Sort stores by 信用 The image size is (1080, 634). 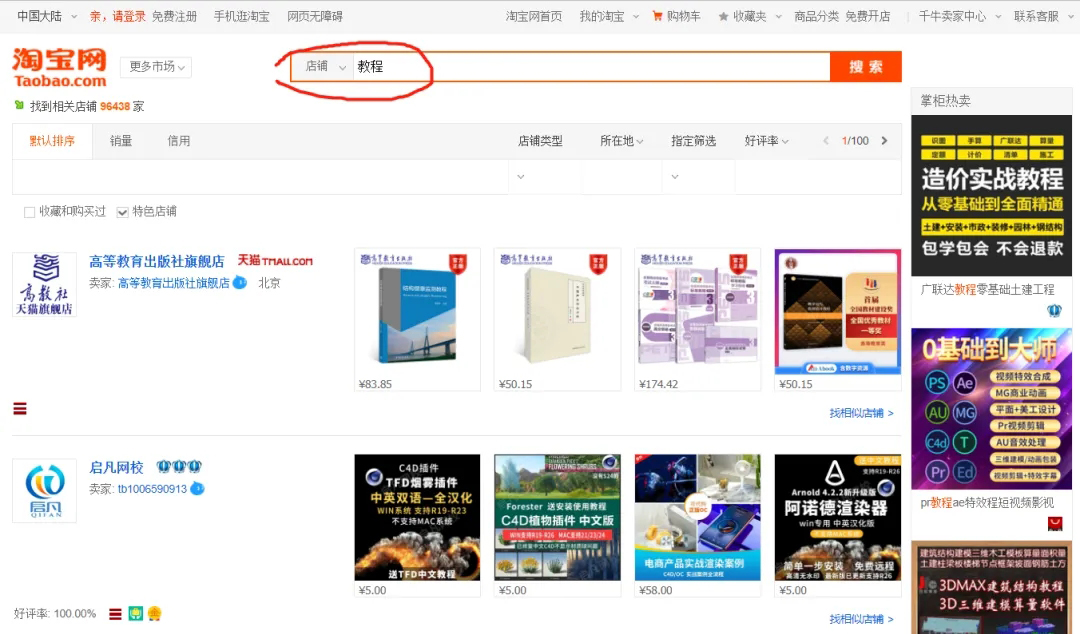click(179, 141)
